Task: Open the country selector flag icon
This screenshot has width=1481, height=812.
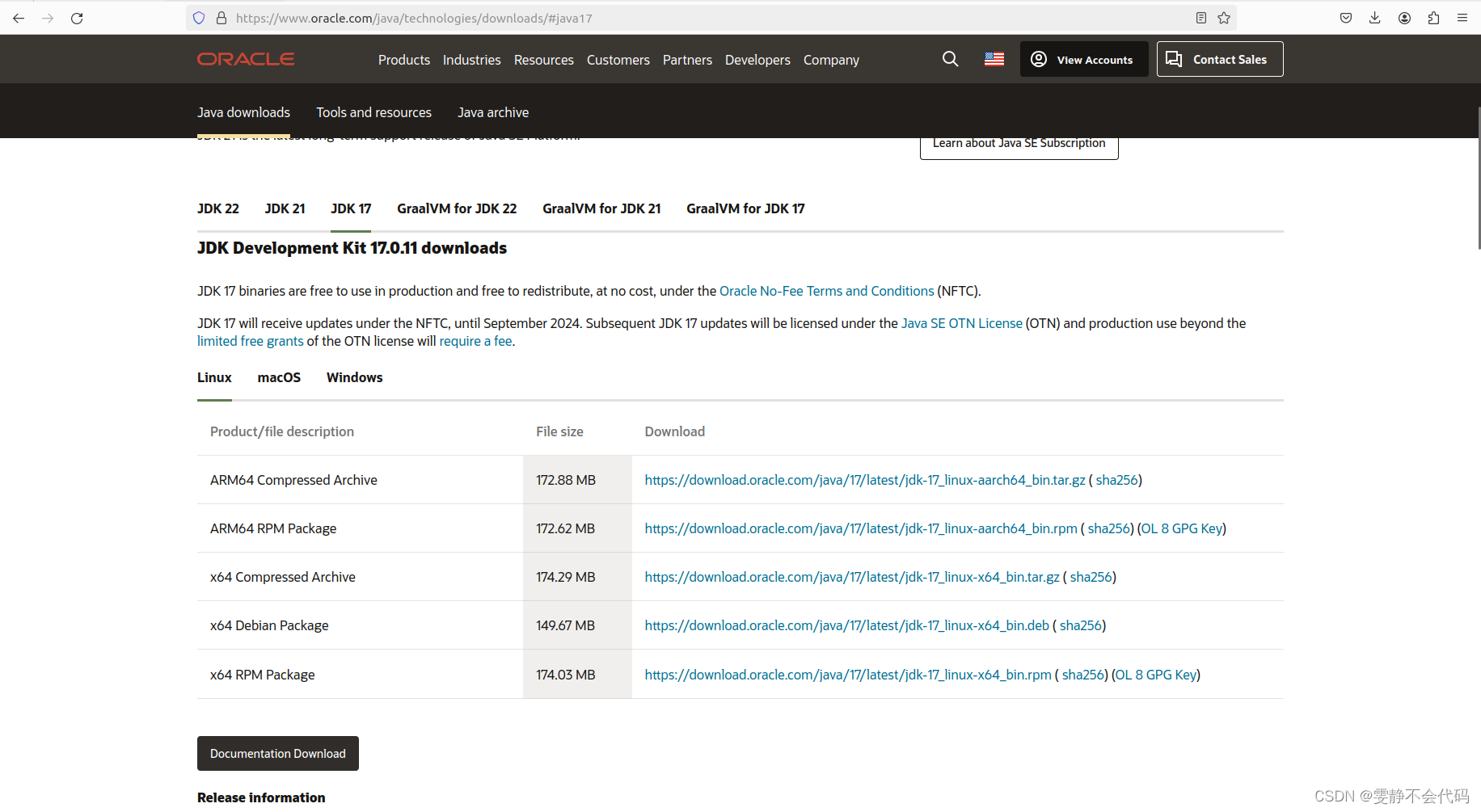Action: point(994,58)
